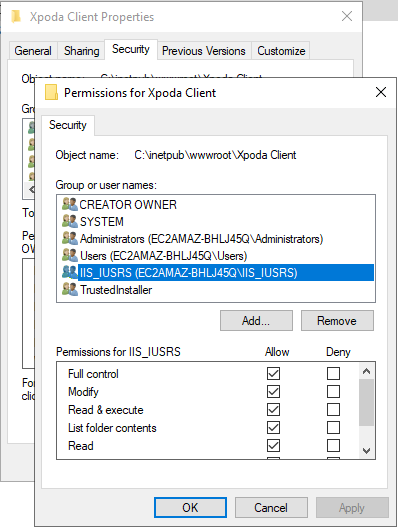Image resolution: width=398 pixels, height=528 pixels.
Task: Click the permissions list scrollbar thumb
Action: click(366, 402)
